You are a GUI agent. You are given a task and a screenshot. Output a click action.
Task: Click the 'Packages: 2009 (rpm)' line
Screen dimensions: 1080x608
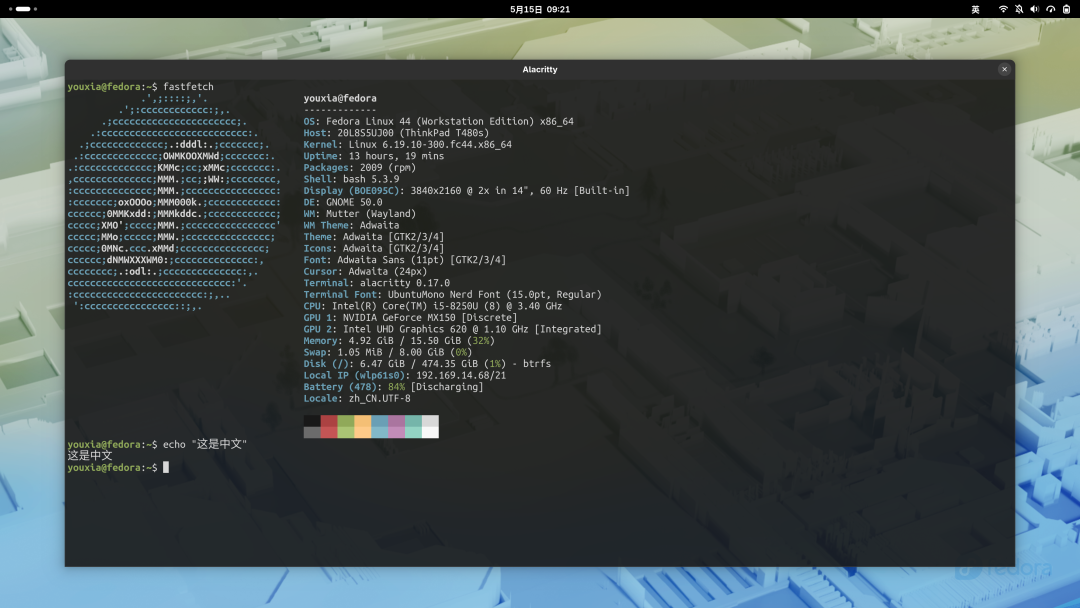(360, 167)
